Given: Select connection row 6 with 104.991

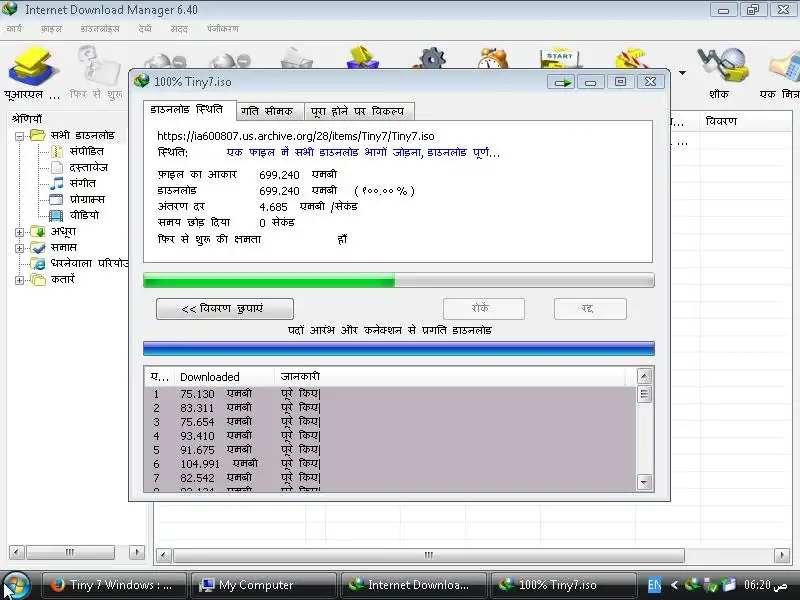Looking at the screenshot, I should pyautogui.click(x=390, y=464).
